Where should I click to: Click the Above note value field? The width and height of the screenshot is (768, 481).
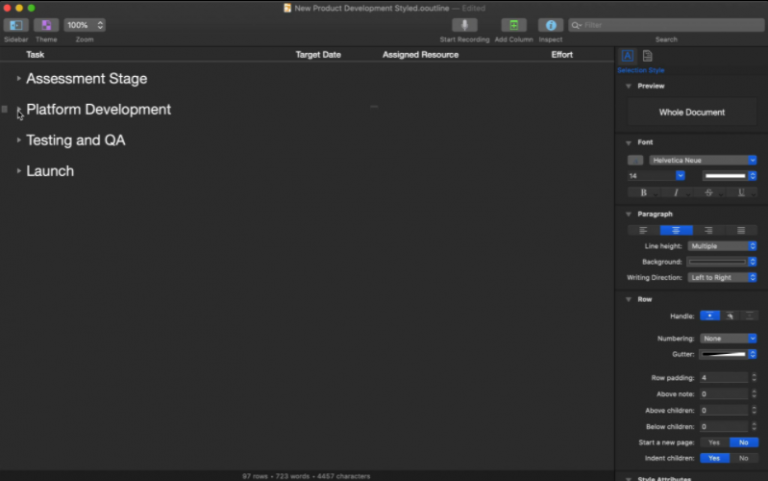724,394
